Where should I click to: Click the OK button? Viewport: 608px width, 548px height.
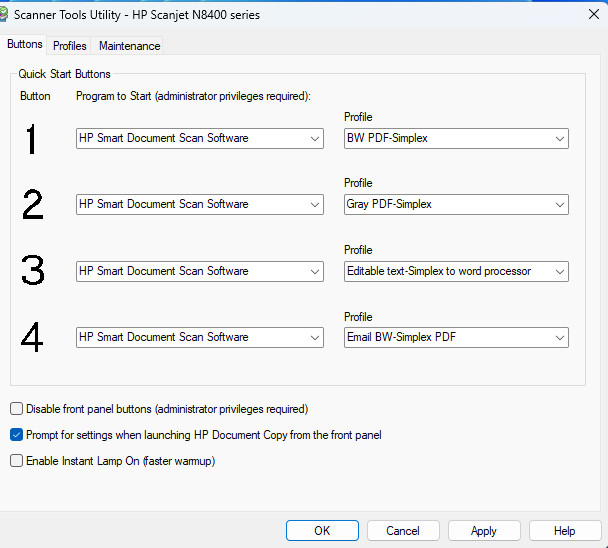tap(322, 531)
